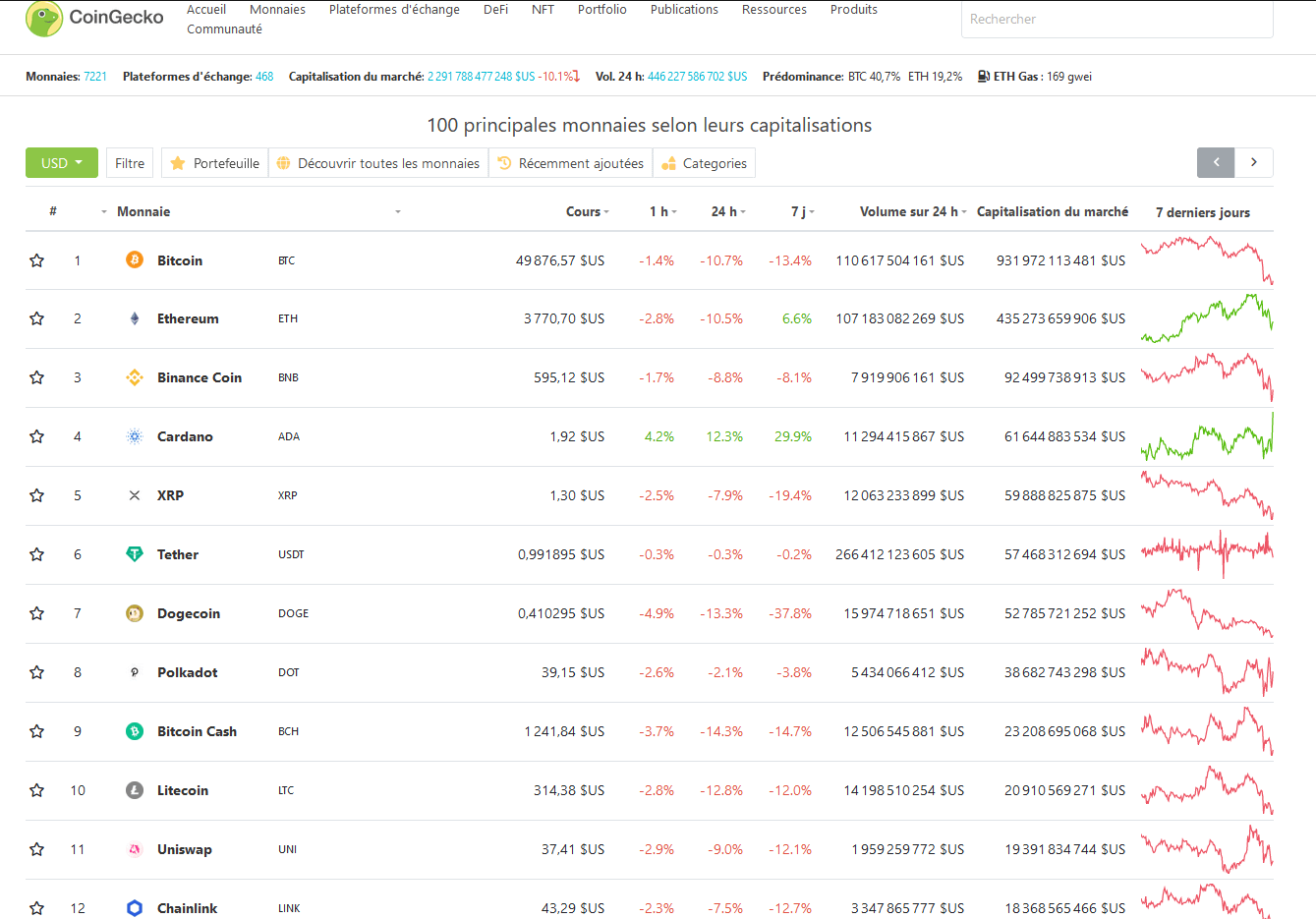1316x919 pixels.
Task: Open the DeFi menu item
Action: [495, 10]
